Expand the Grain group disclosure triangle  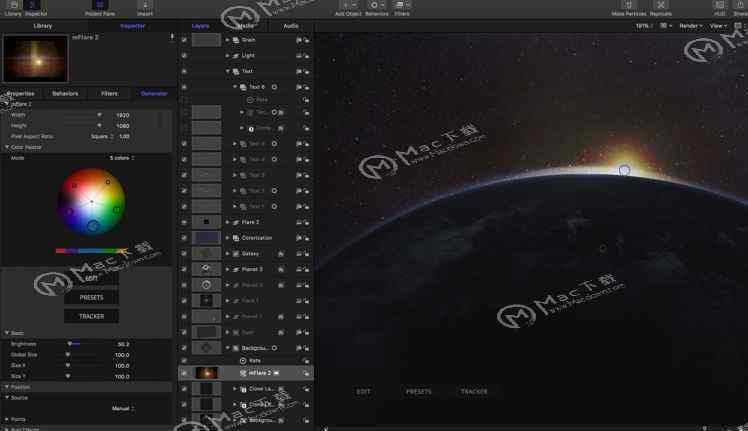coord(228,40)
